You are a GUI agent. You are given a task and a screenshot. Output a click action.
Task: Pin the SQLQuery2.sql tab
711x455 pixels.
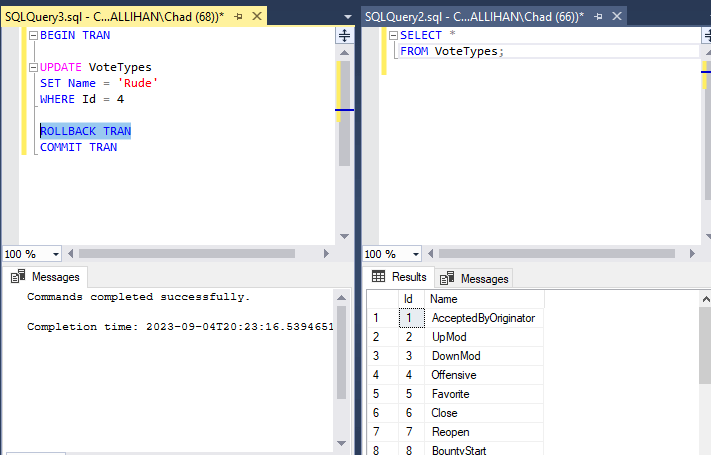[598, 17]
